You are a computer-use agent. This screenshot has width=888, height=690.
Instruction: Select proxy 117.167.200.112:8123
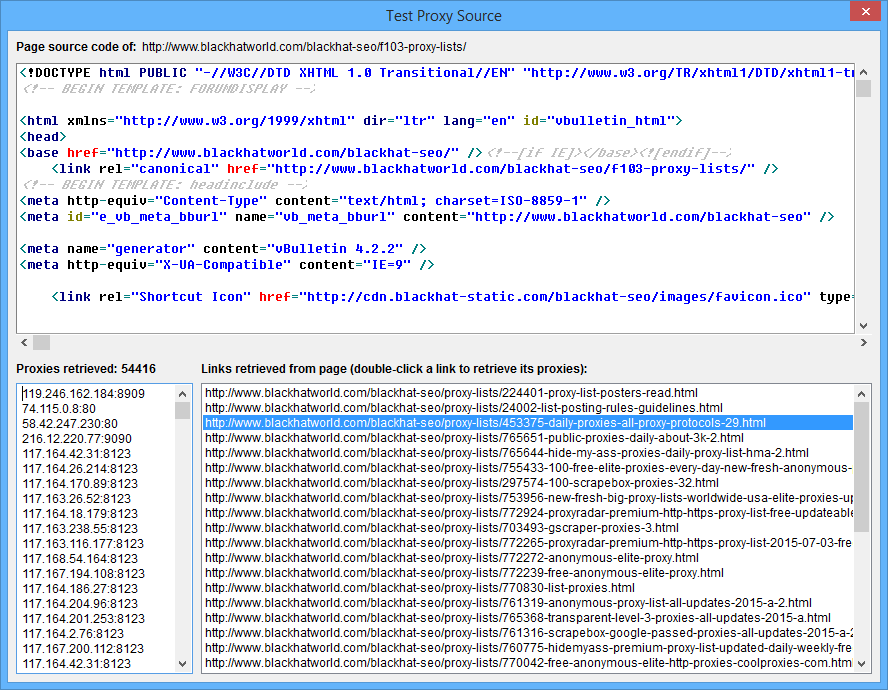[83, 649]
